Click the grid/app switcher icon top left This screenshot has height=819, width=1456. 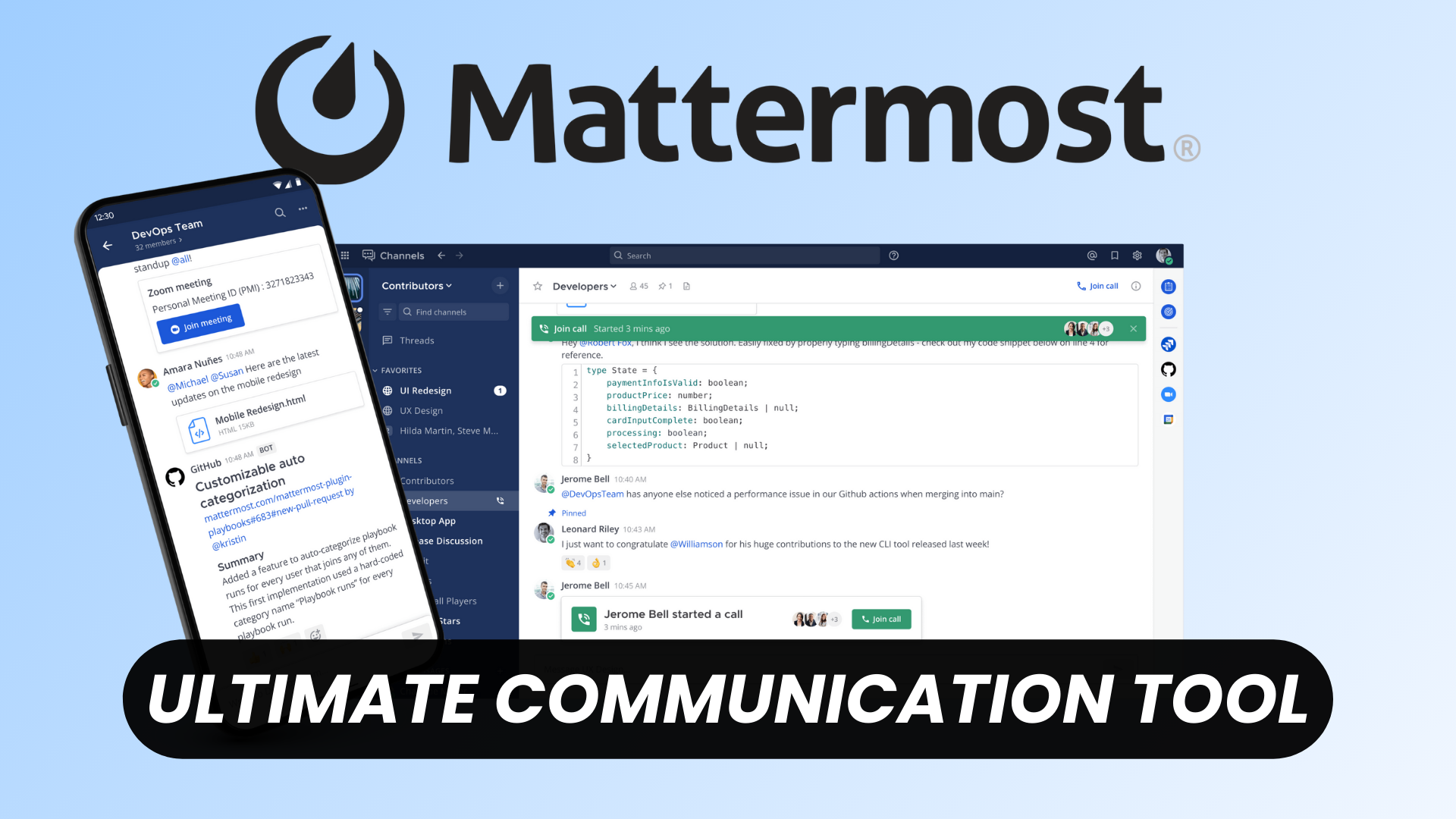coord(346,255)
